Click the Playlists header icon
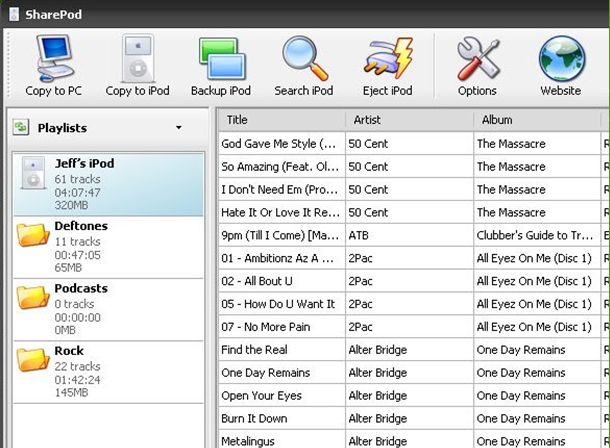The height and width of the screenshot is (448, 610). click(21, 127)
